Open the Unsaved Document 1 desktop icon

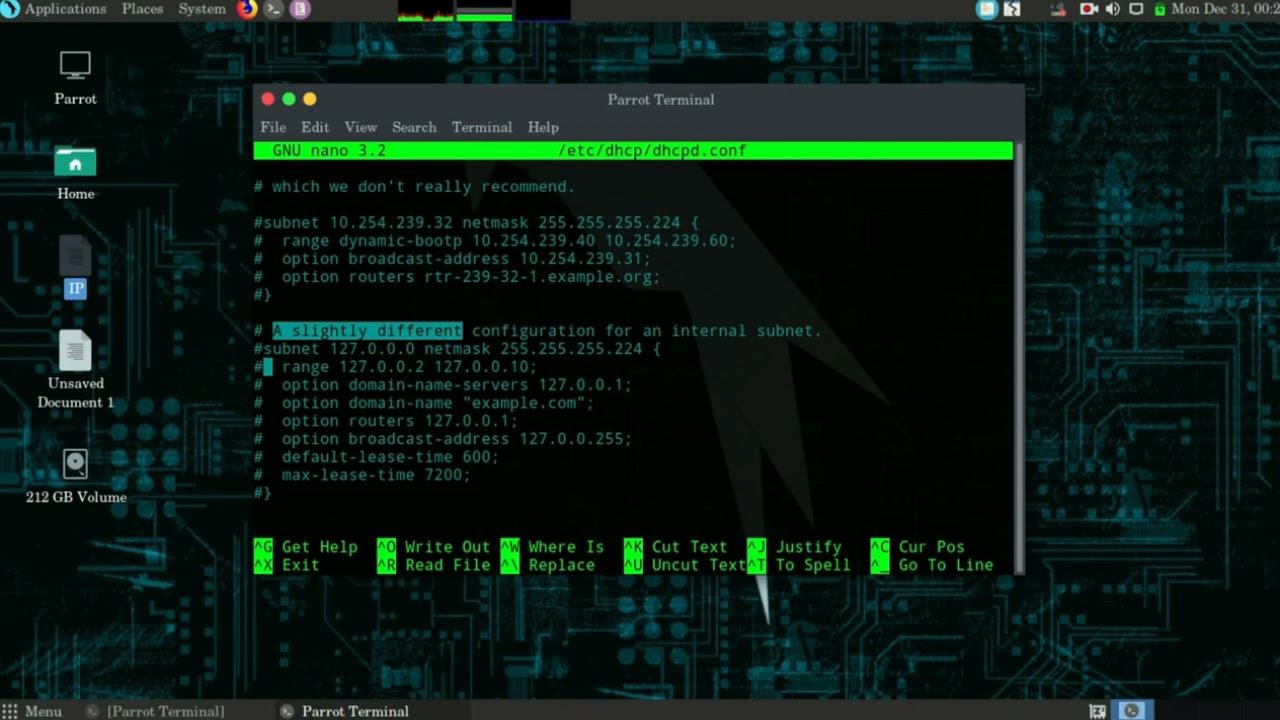[75, 369]
